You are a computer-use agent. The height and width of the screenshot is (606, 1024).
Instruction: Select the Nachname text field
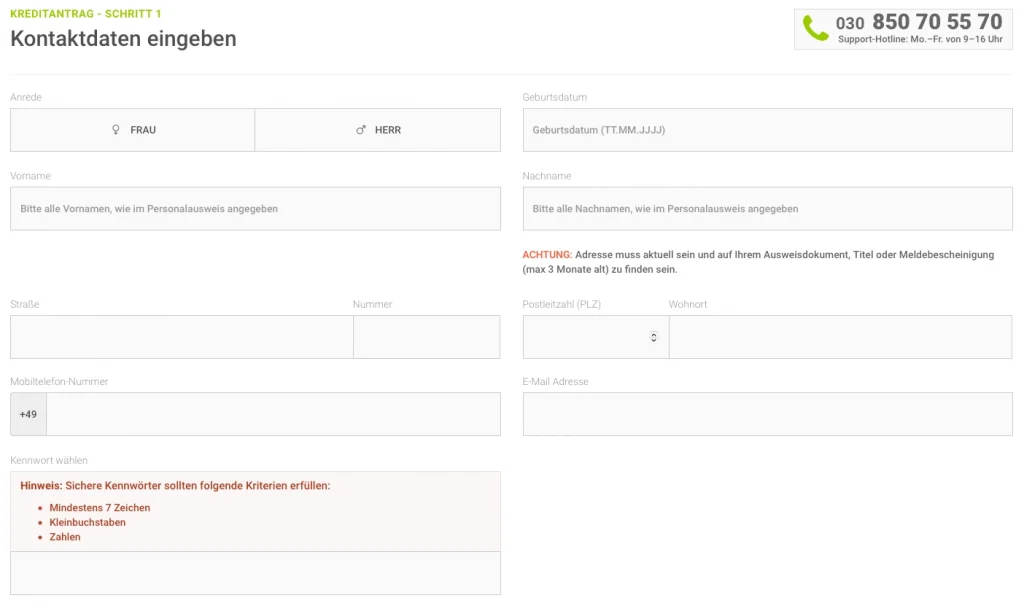pos(767,209)
